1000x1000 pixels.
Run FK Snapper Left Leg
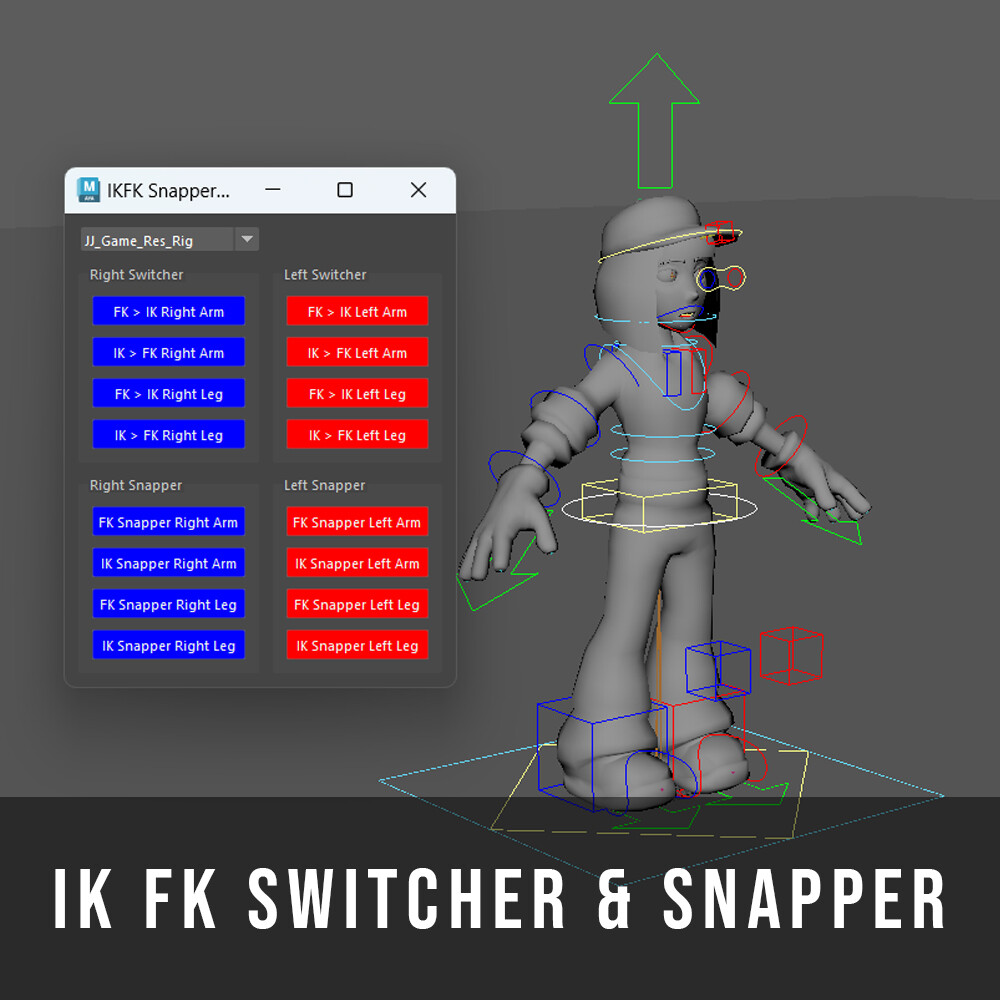click(x=357, y=604)
